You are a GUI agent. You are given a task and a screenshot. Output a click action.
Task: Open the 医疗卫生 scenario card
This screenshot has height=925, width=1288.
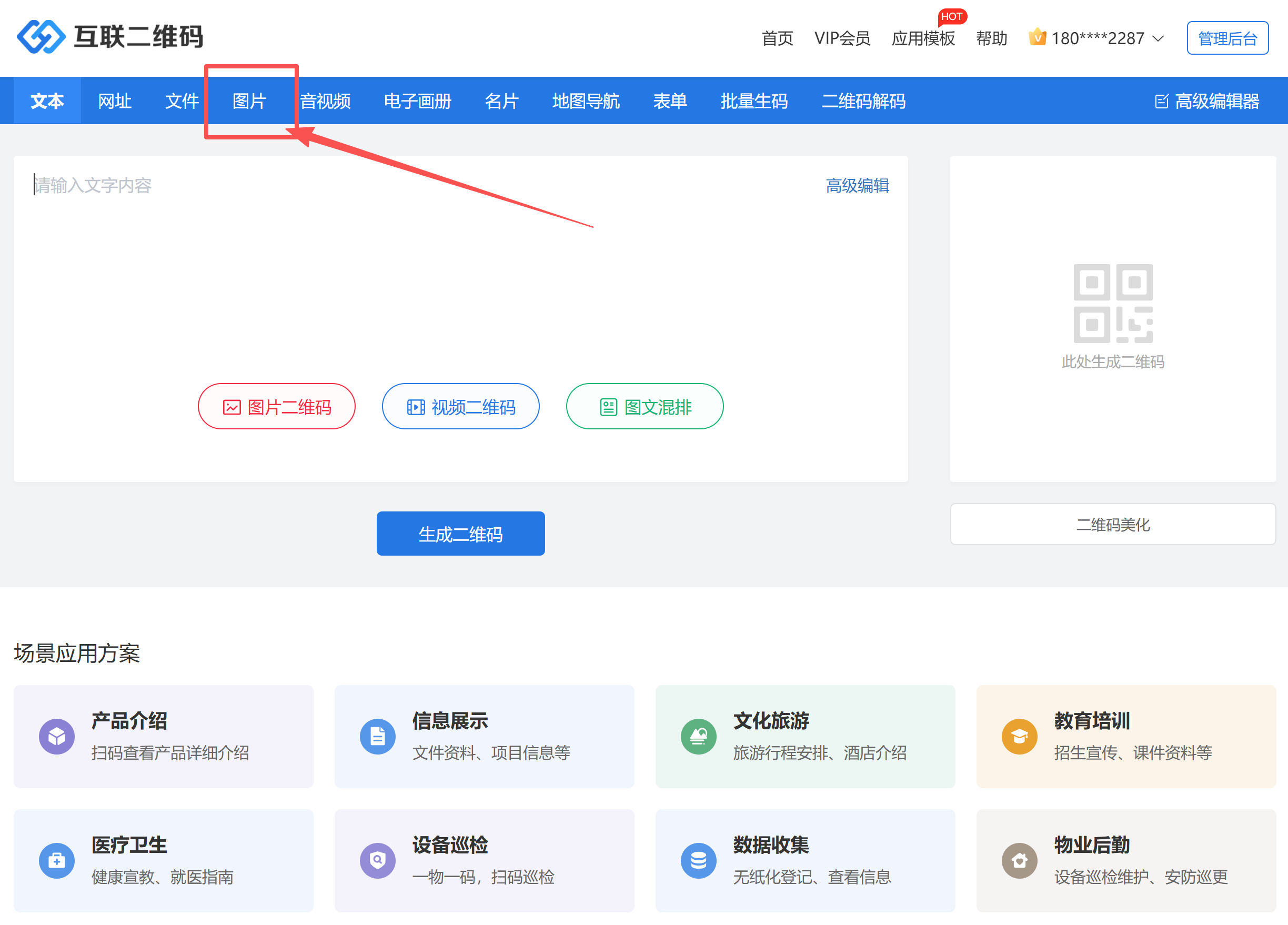(x=164, y=860)
